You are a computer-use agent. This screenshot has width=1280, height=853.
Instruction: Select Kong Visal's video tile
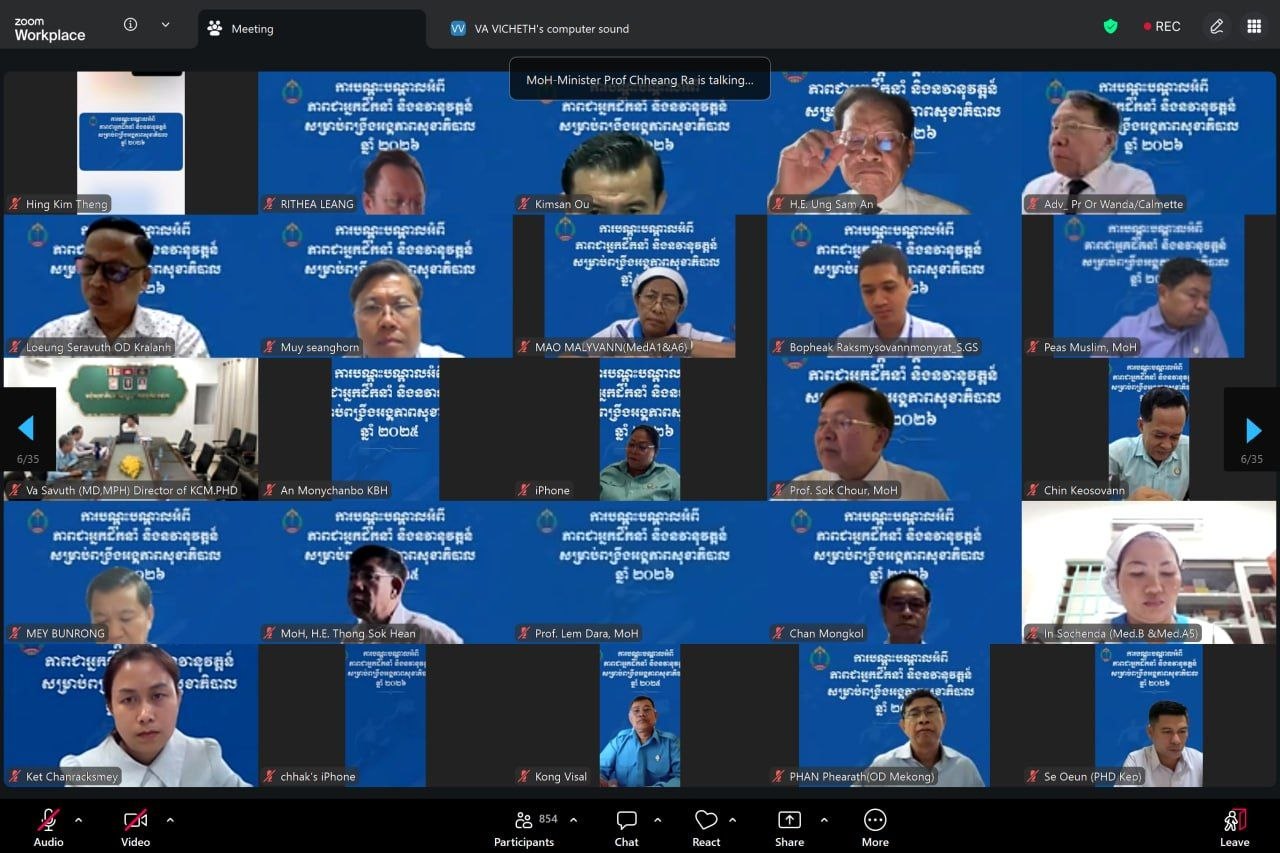point(640,715)
